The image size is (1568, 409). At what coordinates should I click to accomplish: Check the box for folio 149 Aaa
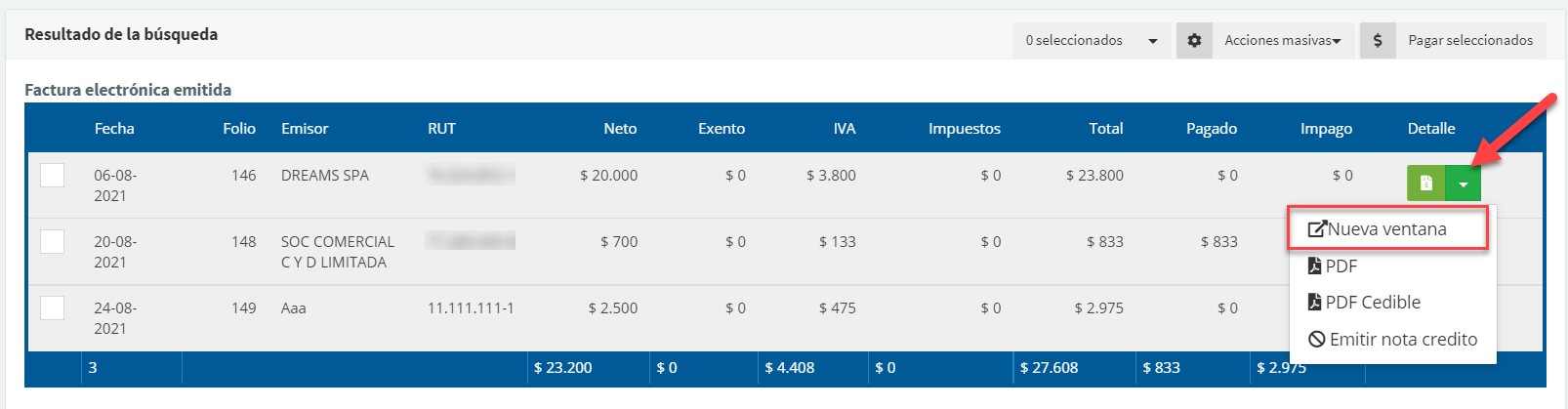(x=53, y=308)
